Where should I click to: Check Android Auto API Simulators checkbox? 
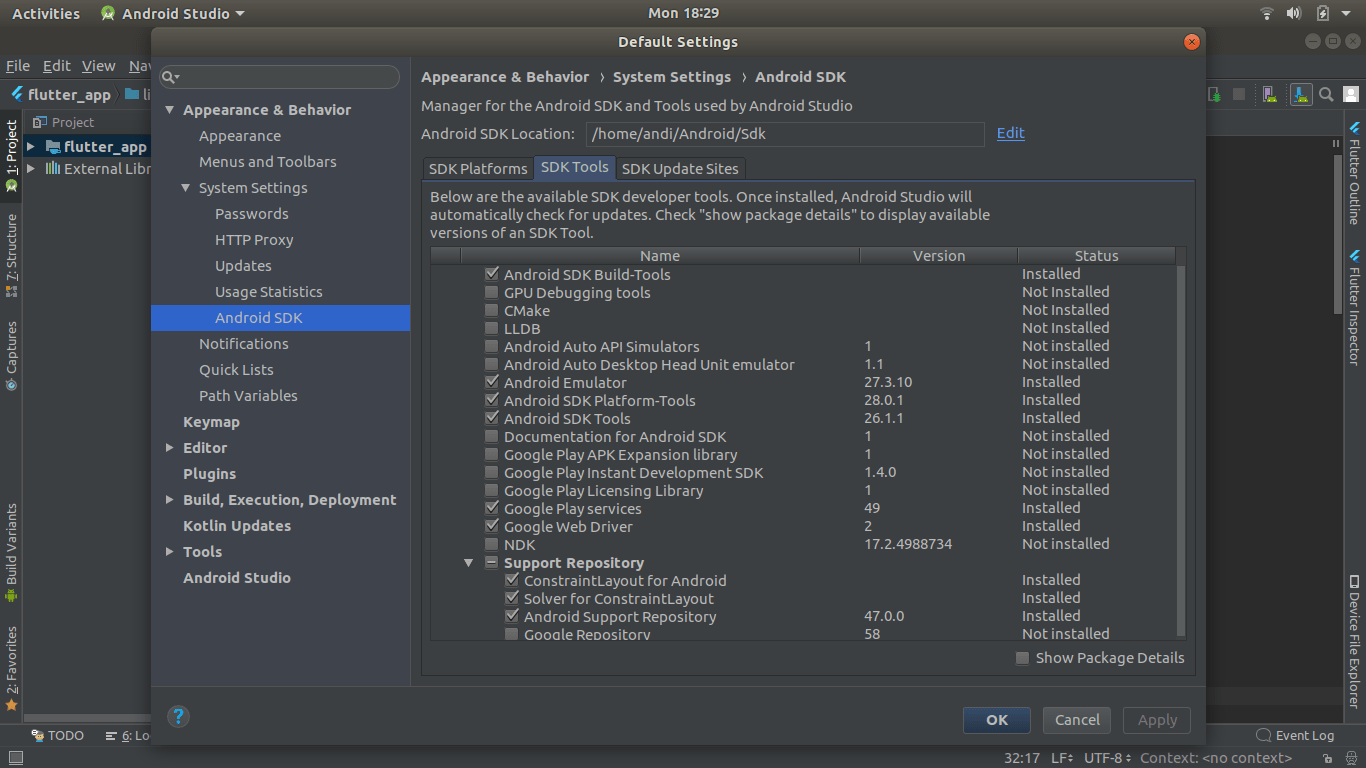coord(491,346)
